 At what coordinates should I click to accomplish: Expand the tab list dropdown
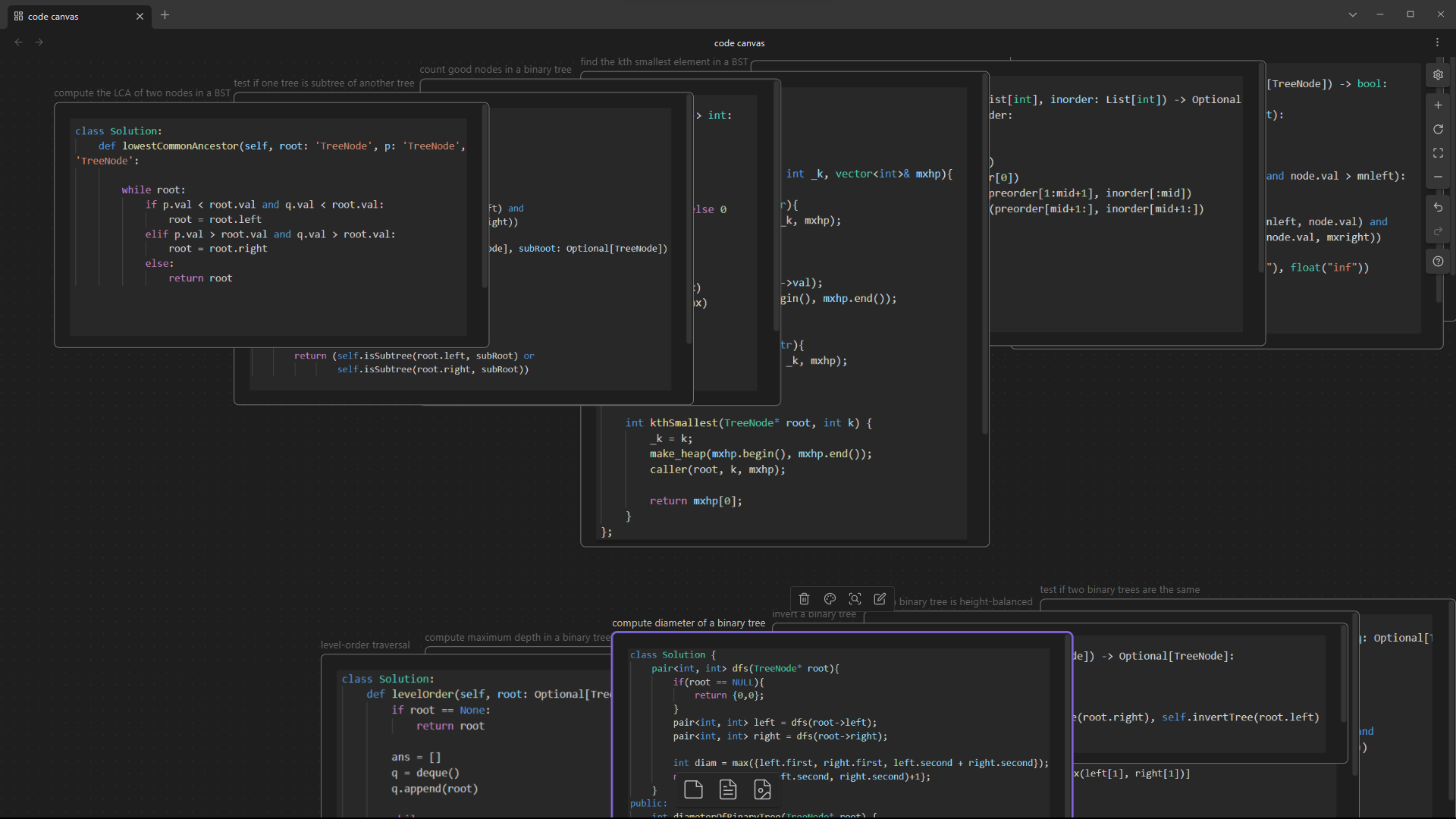[x=1352, y=14]
